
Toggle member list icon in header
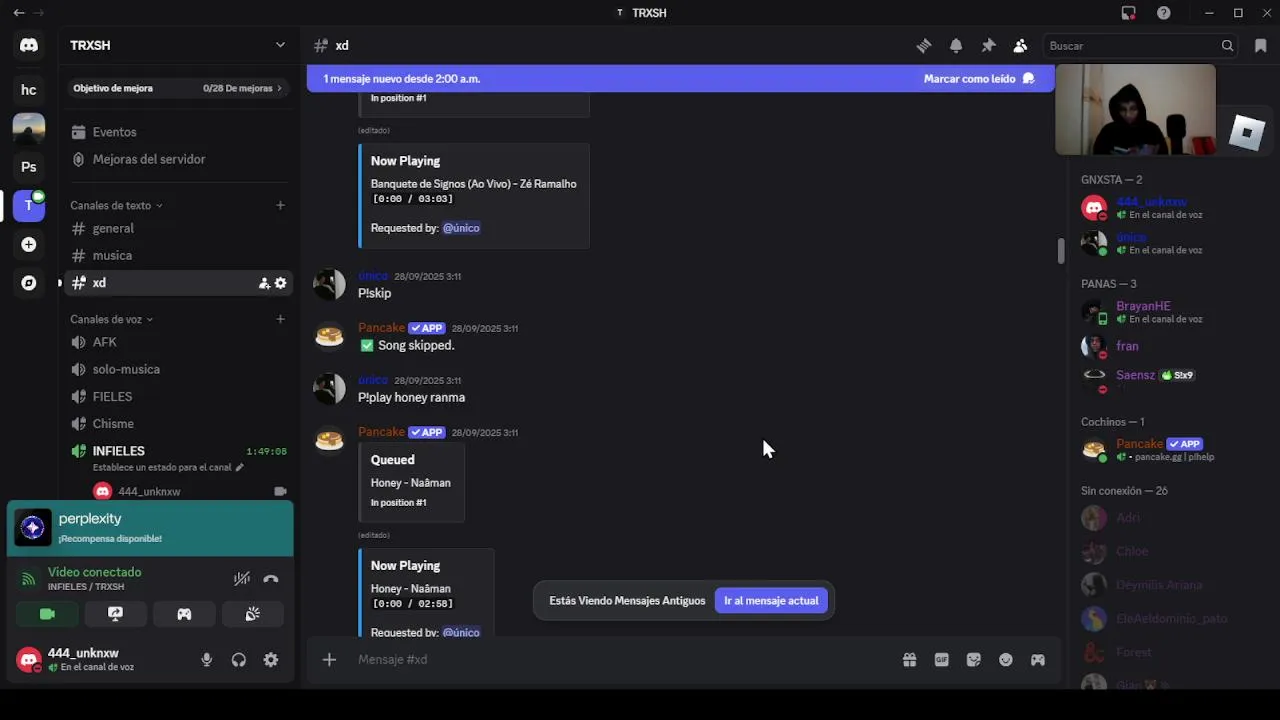[x=1020, y=46]
